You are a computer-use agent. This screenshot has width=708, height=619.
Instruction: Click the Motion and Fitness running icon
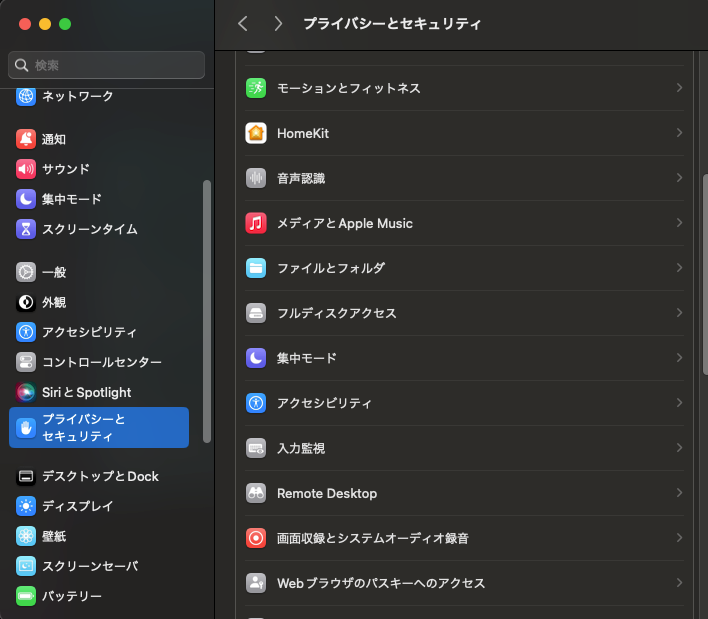point(256,88)
